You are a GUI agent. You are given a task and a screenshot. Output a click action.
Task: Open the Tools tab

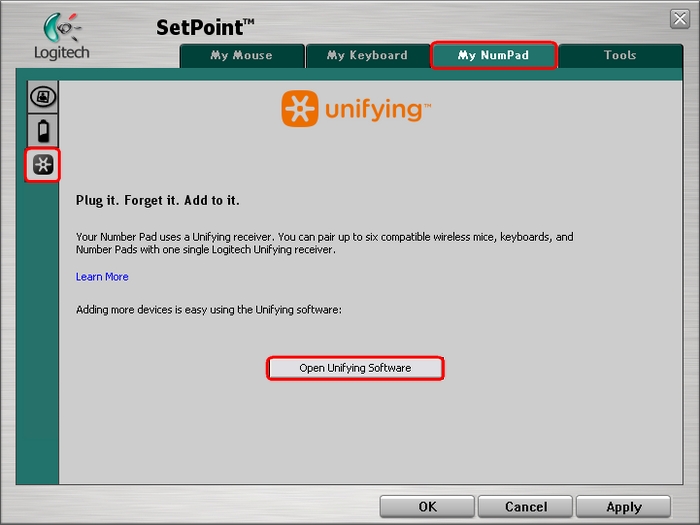[x=620, y=55]
